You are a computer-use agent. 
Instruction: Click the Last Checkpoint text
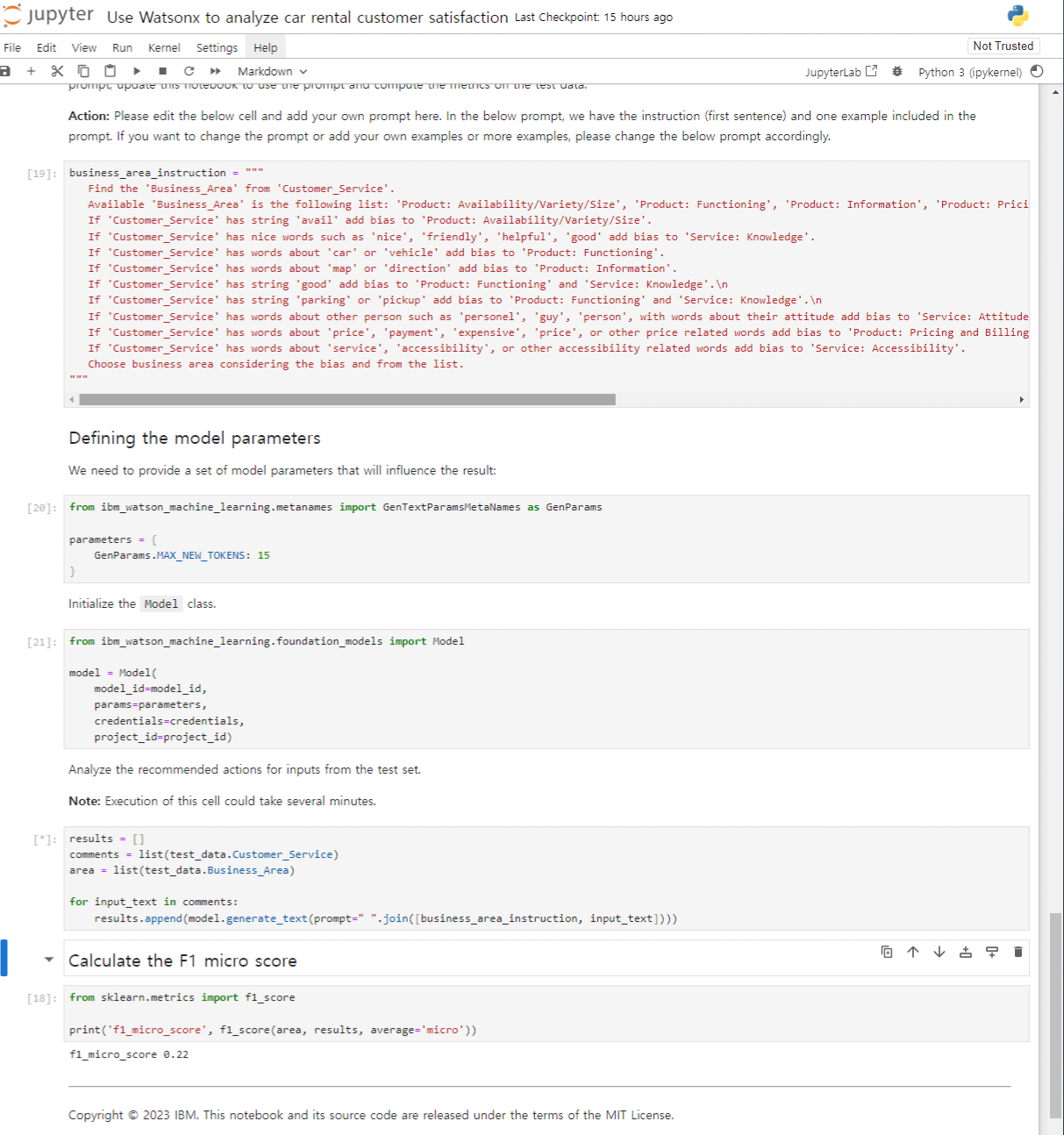(594, 18)
